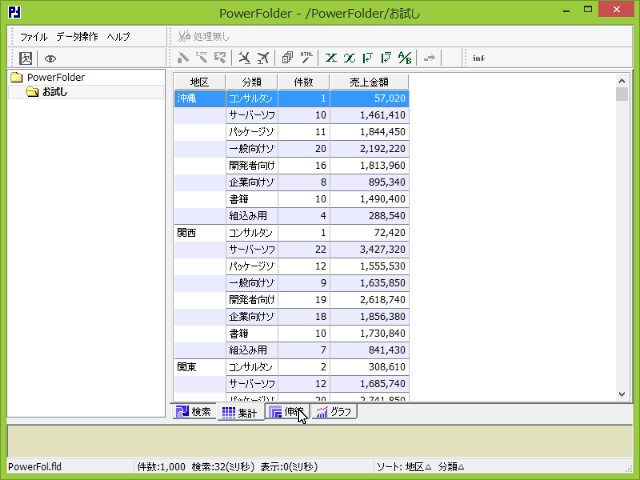
Task: Toggle the eye visibility icon
Action: [50, 59]
